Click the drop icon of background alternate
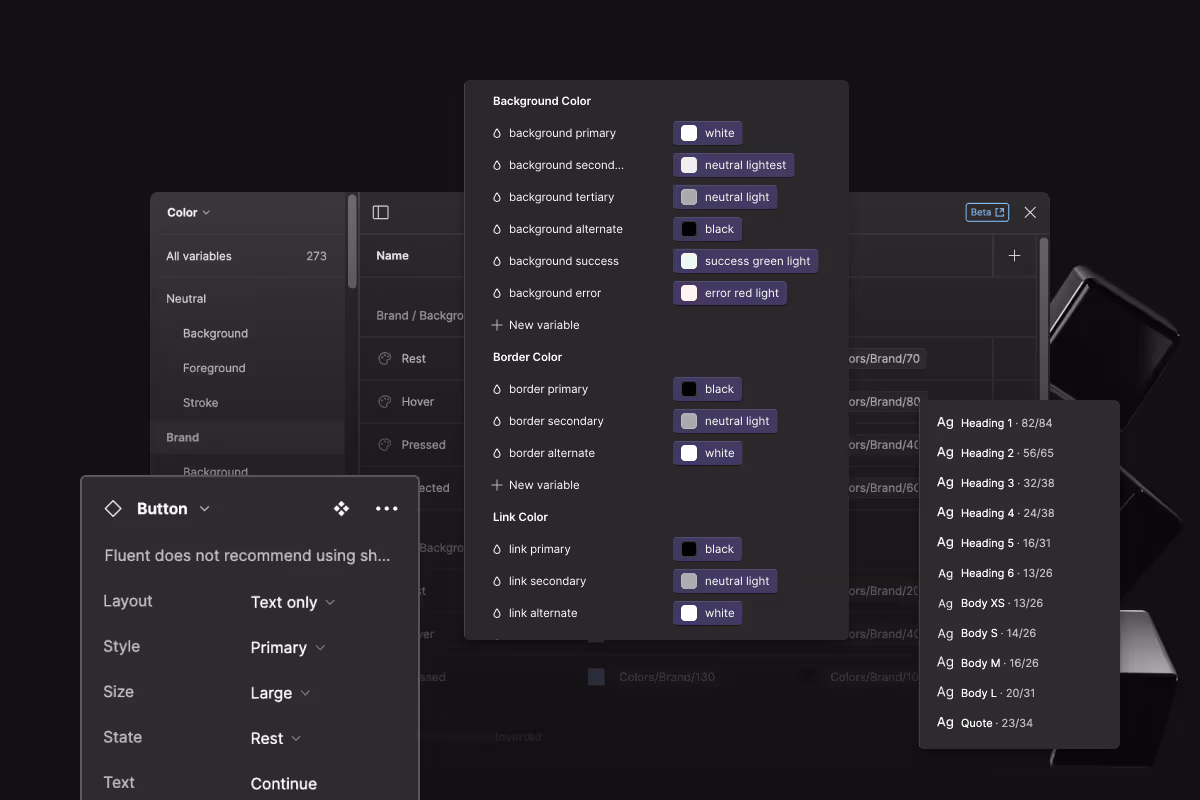The width and height of the screenshot is (1200, 800). (497, 229)
